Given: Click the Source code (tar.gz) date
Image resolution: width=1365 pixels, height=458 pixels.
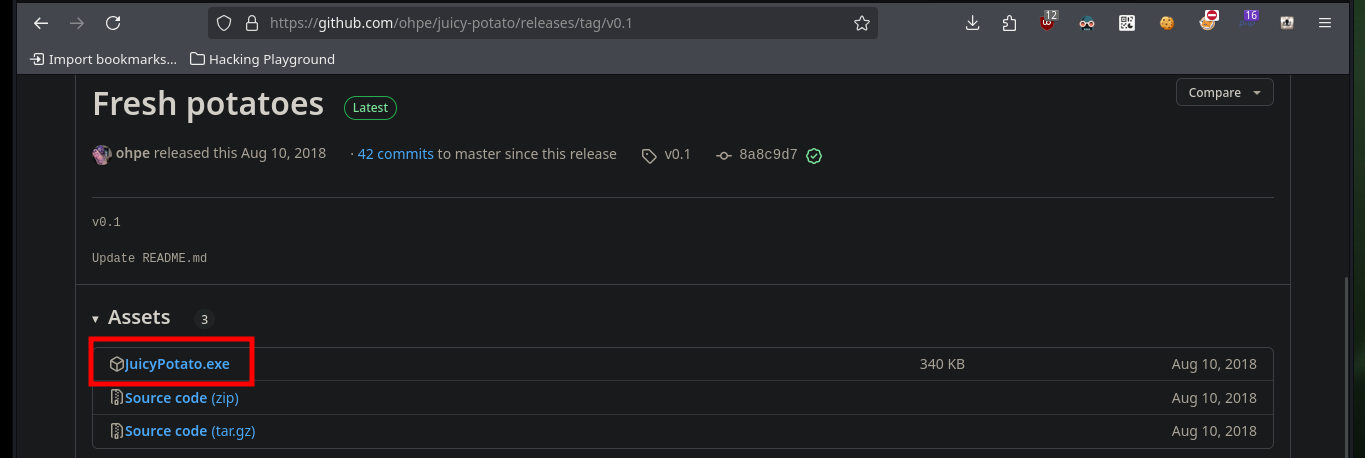Looking at the screenshot, I should (1214, 431).
